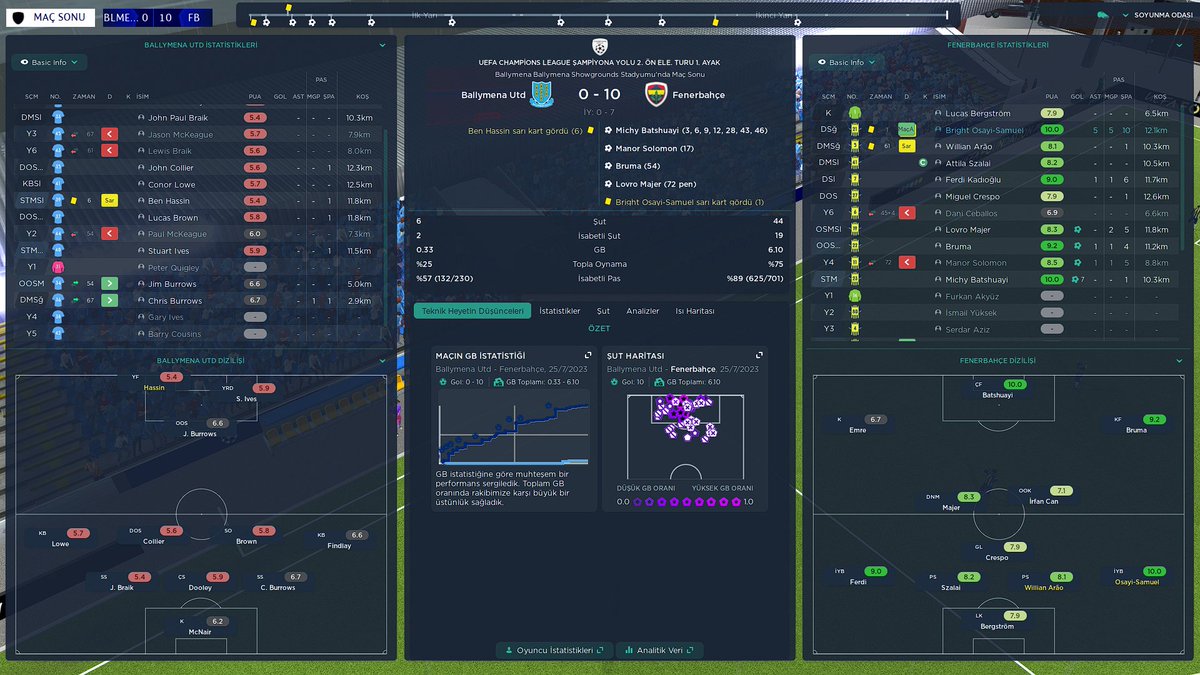Toggle the eye icon in Fenerbahçe Basic Info selector
This screenshot has width=1200, height=675.
820,62
